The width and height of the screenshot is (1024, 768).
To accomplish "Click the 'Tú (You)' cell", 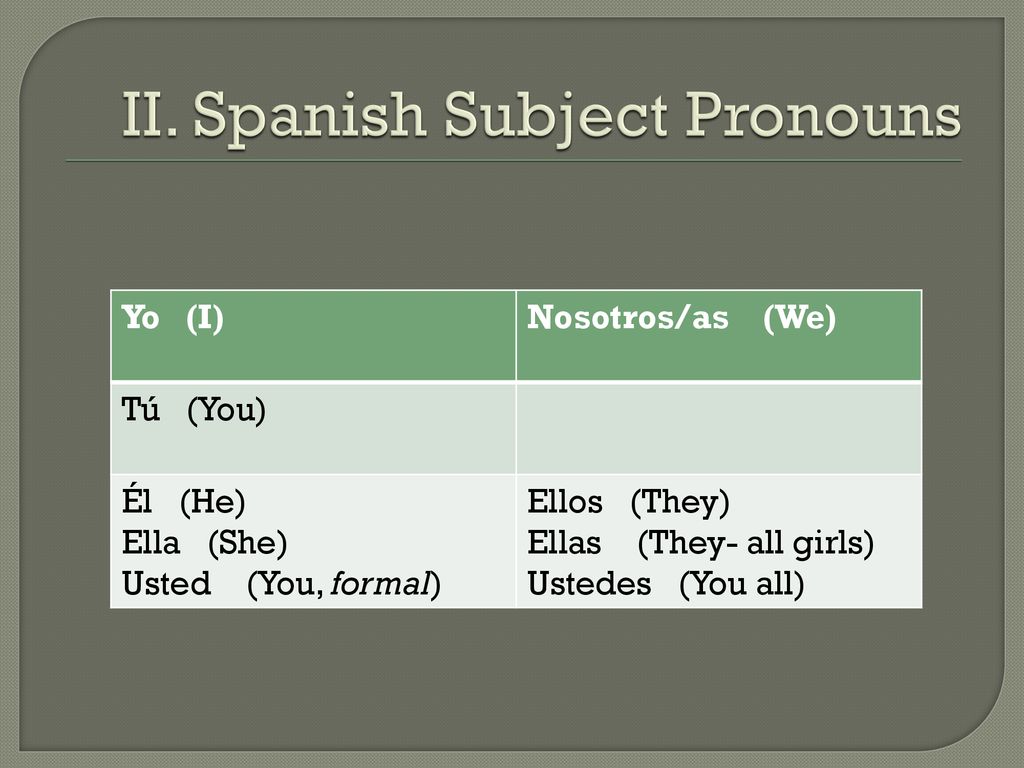I will coord(313,428).
